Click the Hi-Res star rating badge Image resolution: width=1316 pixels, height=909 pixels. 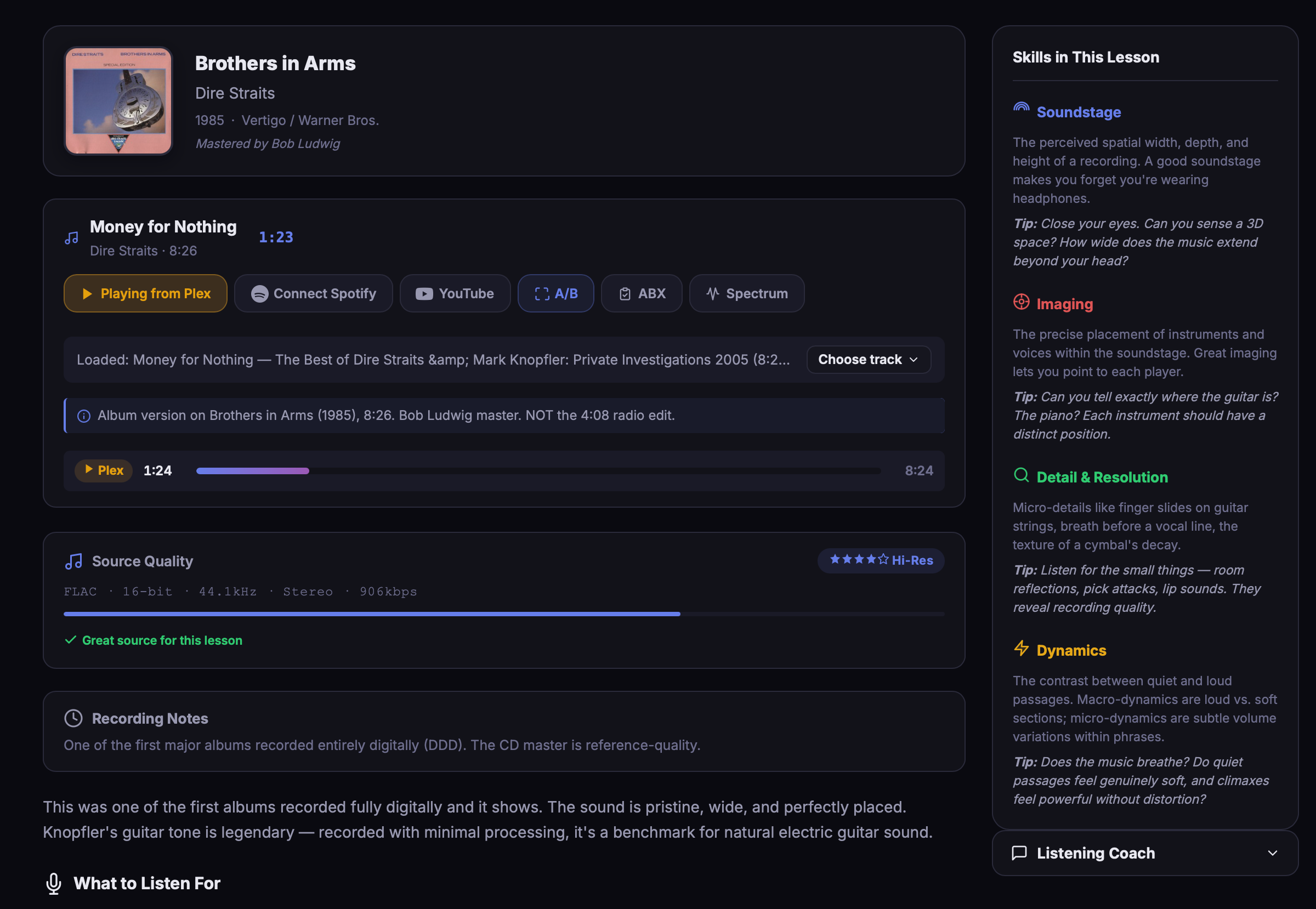[x=881, y=560]
